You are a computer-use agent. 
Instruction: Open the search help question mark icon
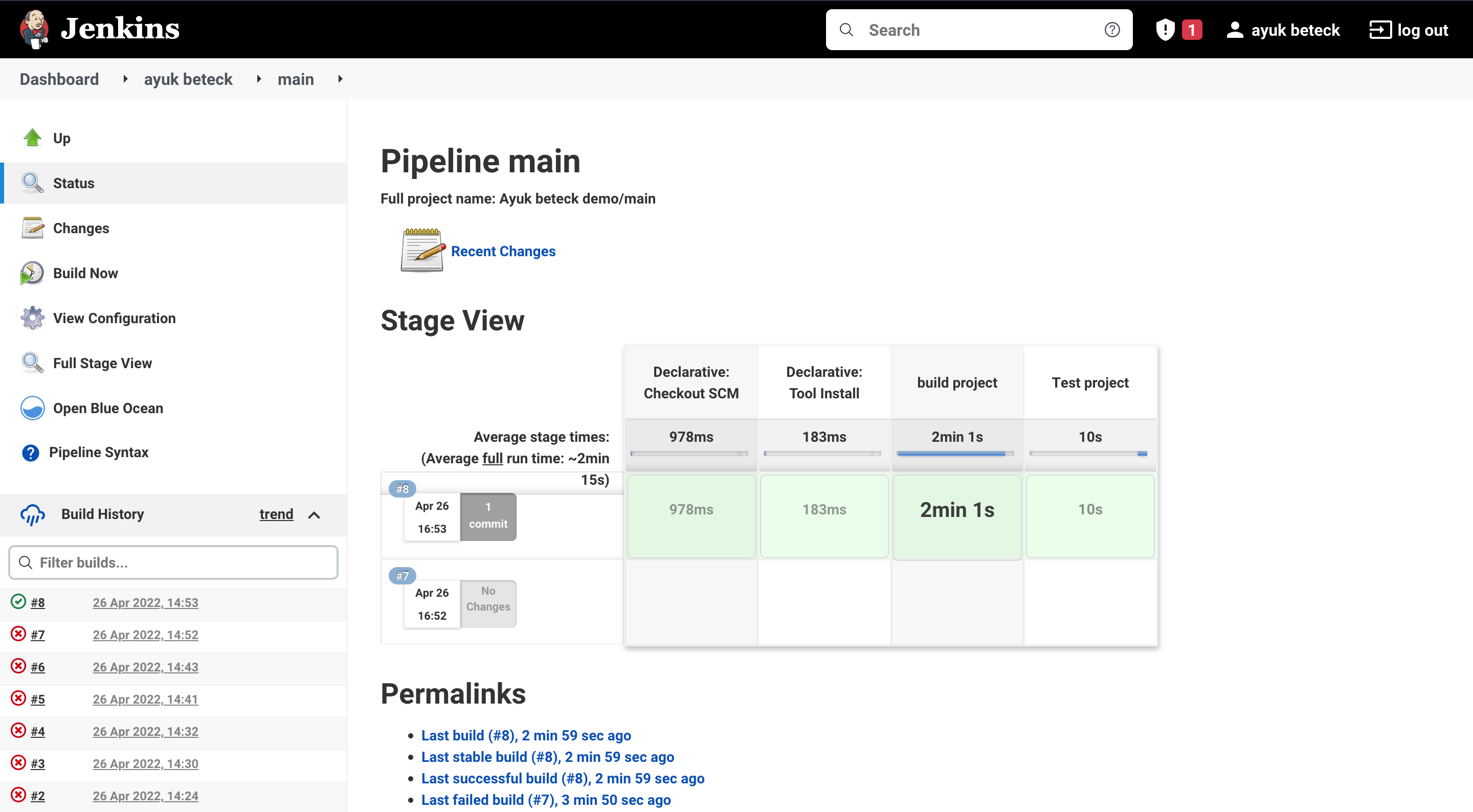pyautogui.click(x=1111, y=30)
